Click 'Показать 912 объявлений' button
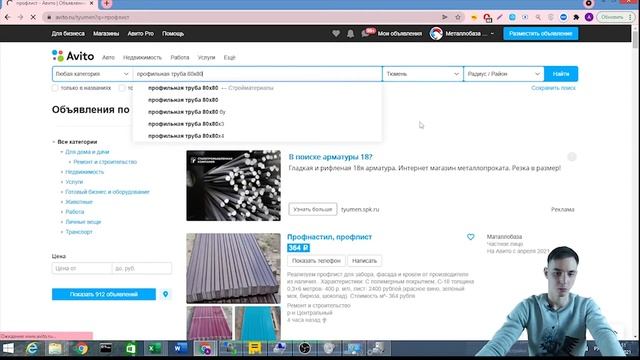640x360 pixels. (x=104, y=294)
